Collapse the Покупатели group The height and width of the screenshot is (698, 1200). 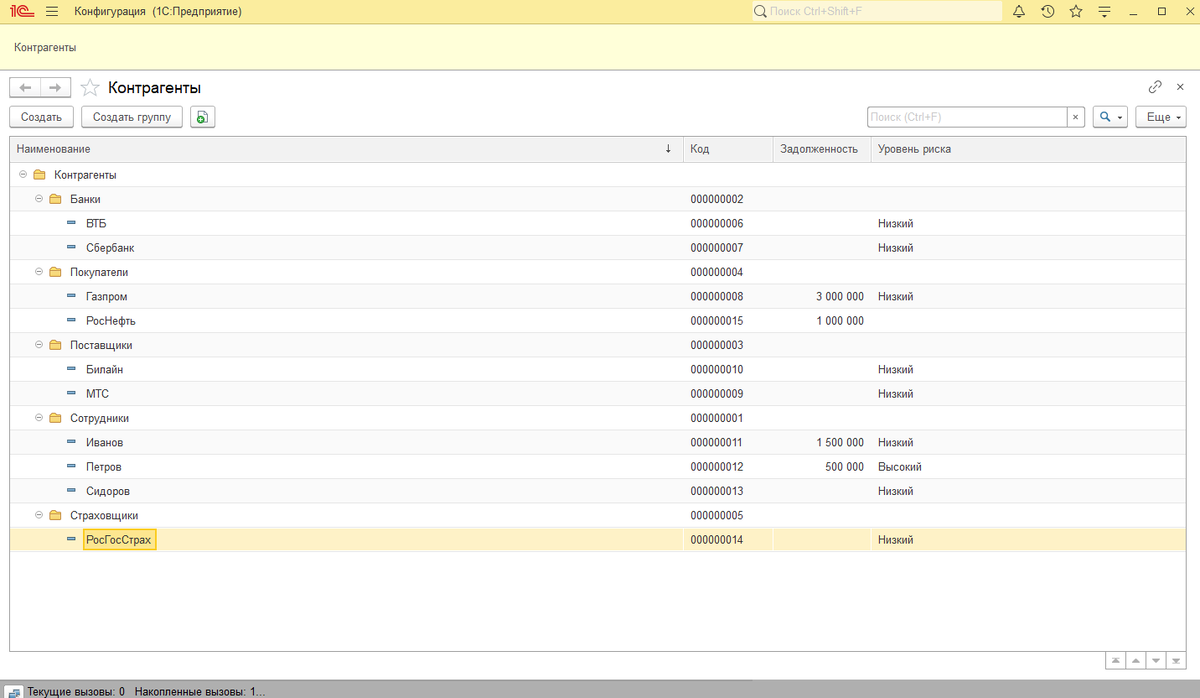(x=38, y=272)
